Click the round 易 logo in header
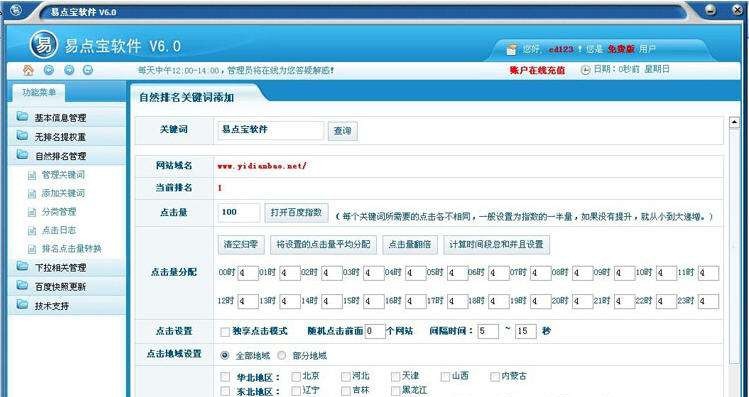Screen dimensions: 749x397 44,45
